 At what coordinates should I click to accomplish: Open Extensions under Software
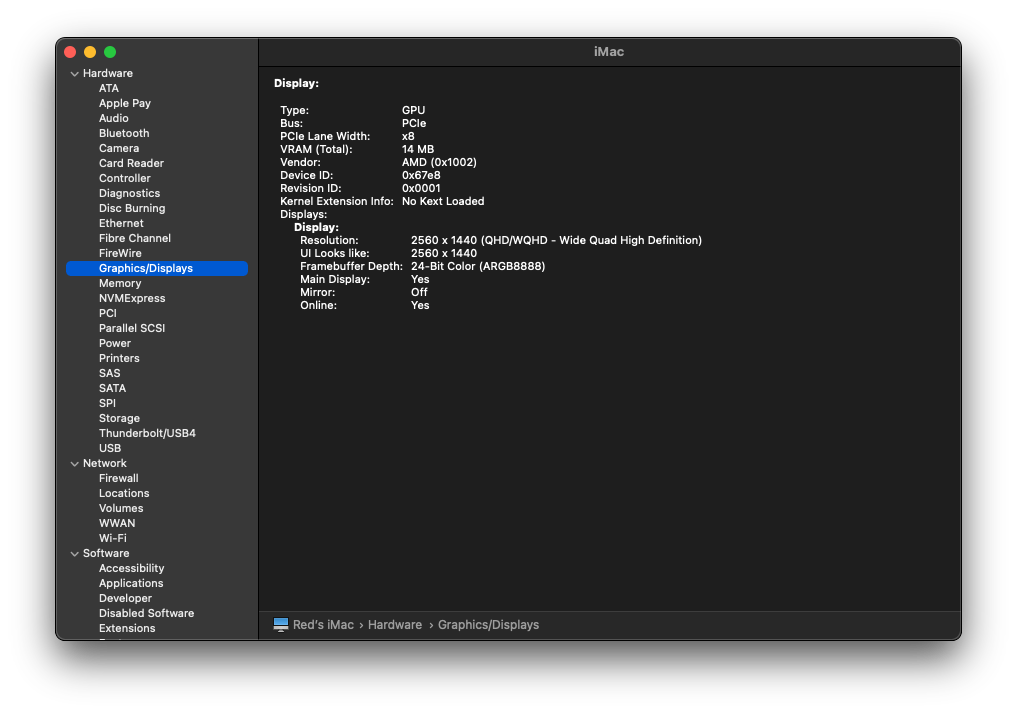pos(127,628)
